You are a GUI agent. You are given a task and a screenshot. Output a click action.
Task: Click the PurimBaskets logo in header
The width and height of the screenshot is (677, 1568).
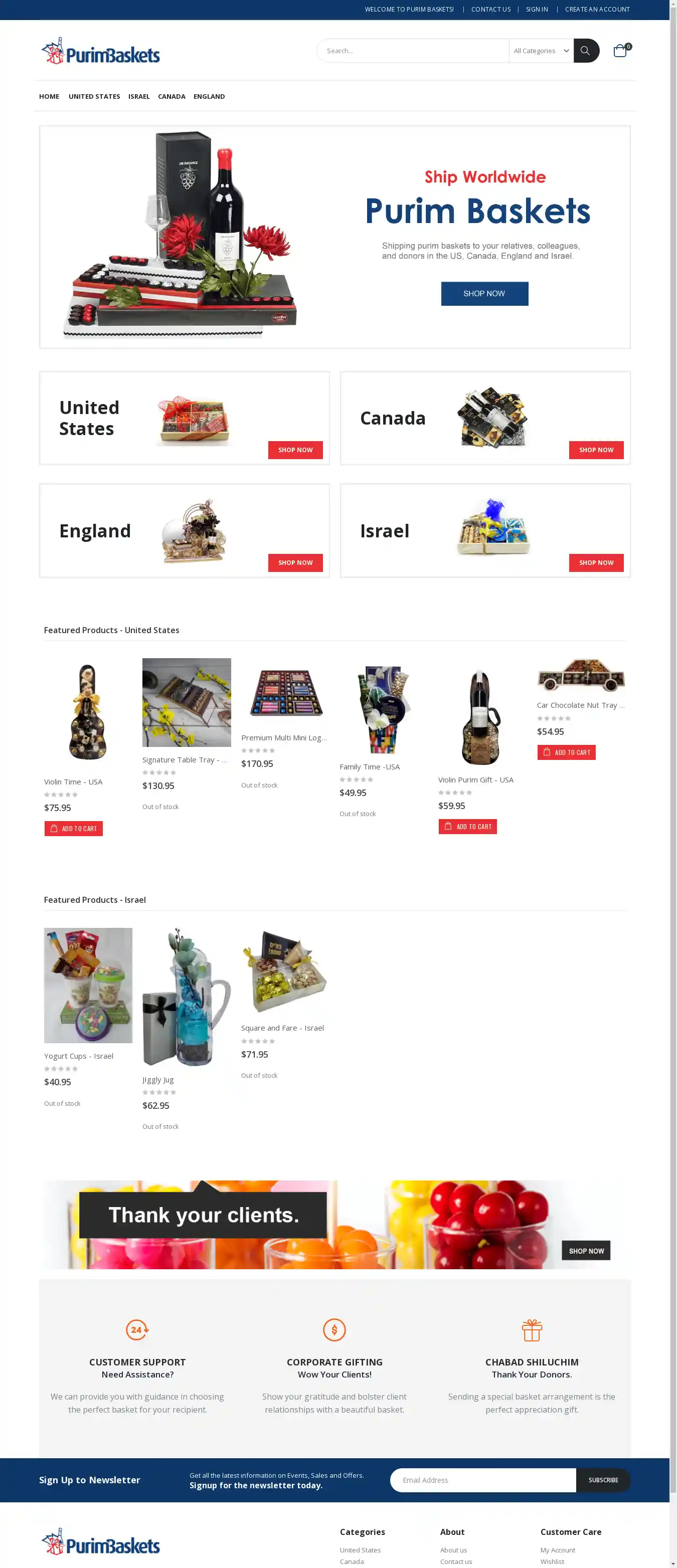point(100,52)
